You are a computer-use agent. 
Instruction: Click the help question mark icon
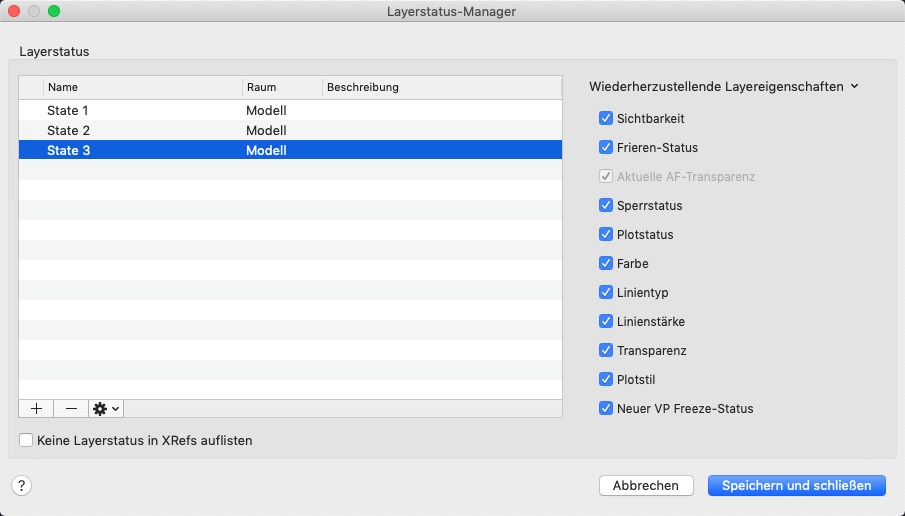(x=23, y=485)
